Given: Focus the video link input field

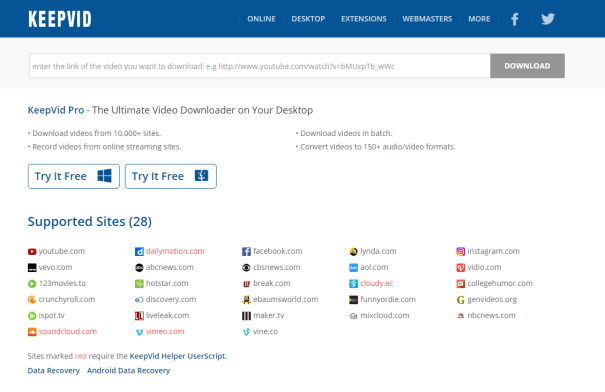Looking at the screenshot, I should coord(260,66).
